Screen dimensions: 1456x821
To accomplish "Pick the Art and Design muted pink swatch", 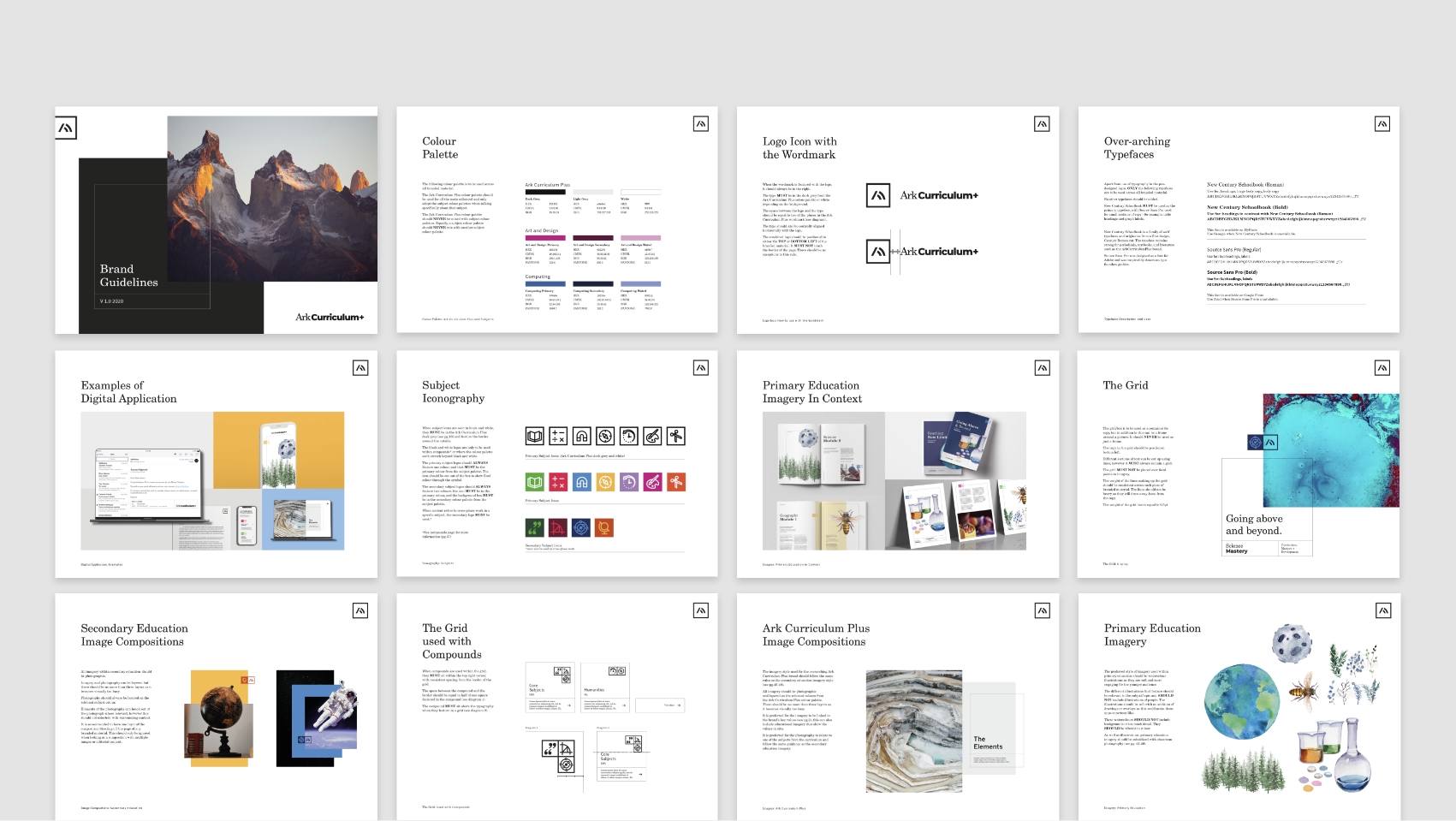I will pyautogui.click(x=640, y=238).
